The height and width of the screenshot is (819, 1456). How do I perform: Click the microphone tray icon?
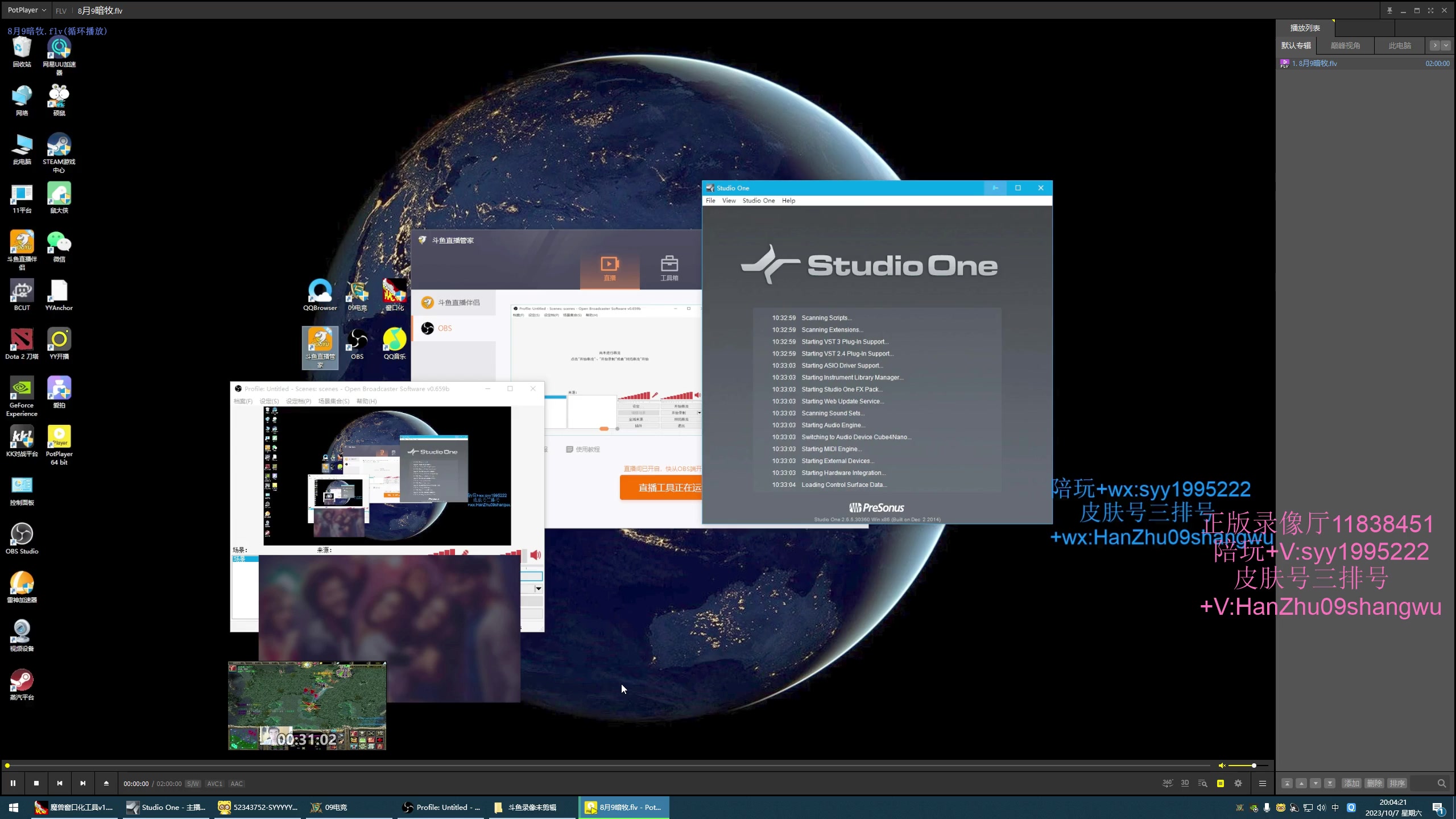[x=1267, y=808]
